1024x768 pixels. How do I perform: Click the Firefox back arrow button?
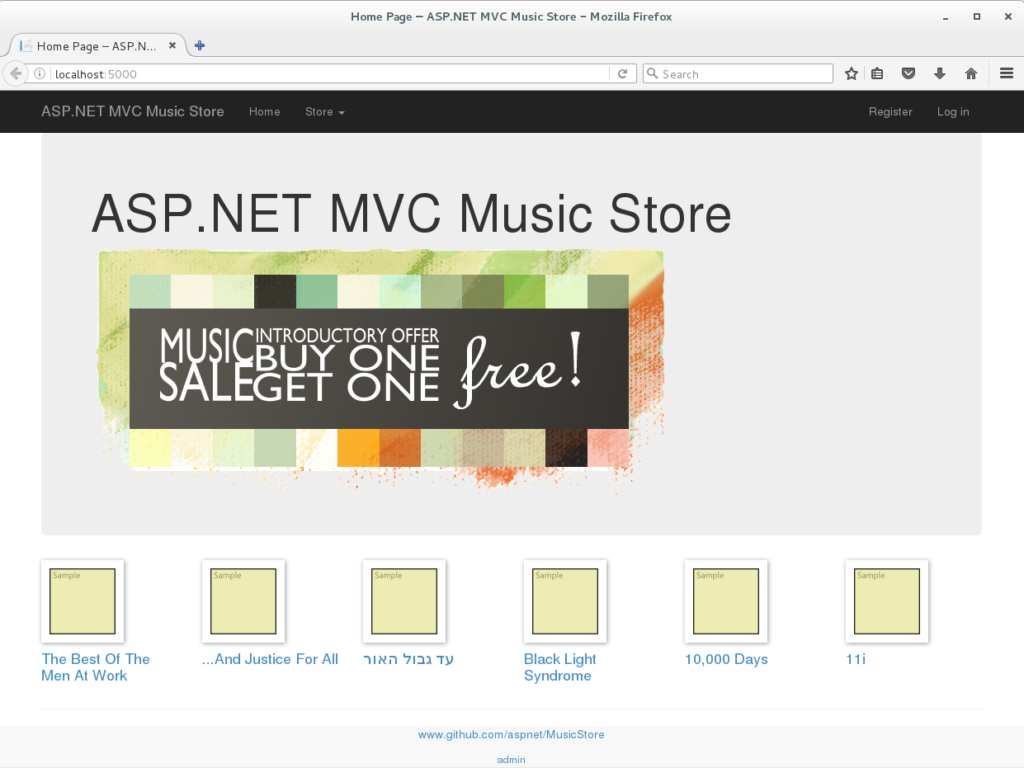(x=16, y=74)
